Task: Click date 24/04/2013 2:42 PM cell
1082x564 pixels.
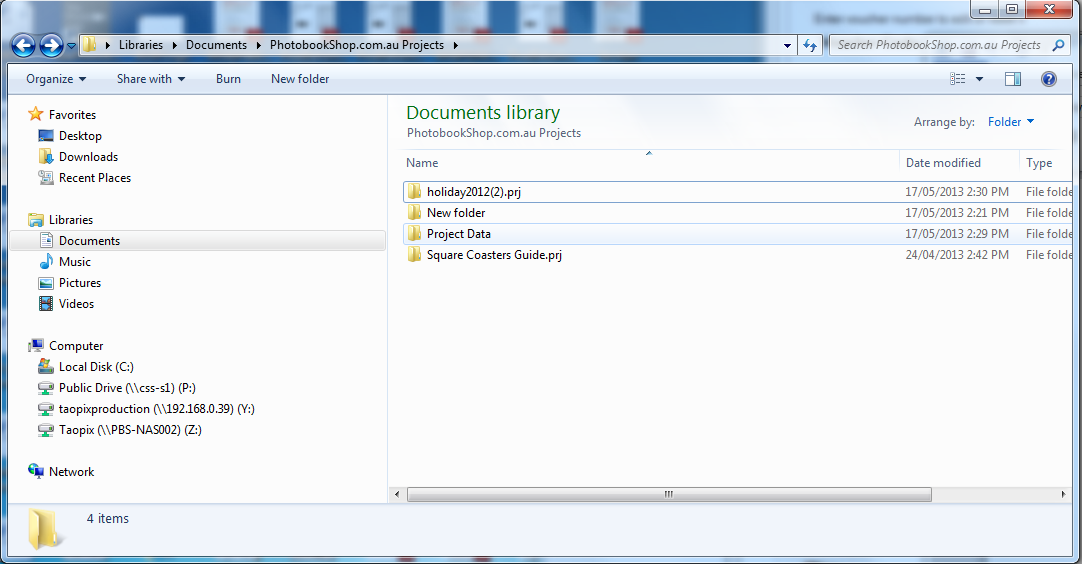Action: 957,255
